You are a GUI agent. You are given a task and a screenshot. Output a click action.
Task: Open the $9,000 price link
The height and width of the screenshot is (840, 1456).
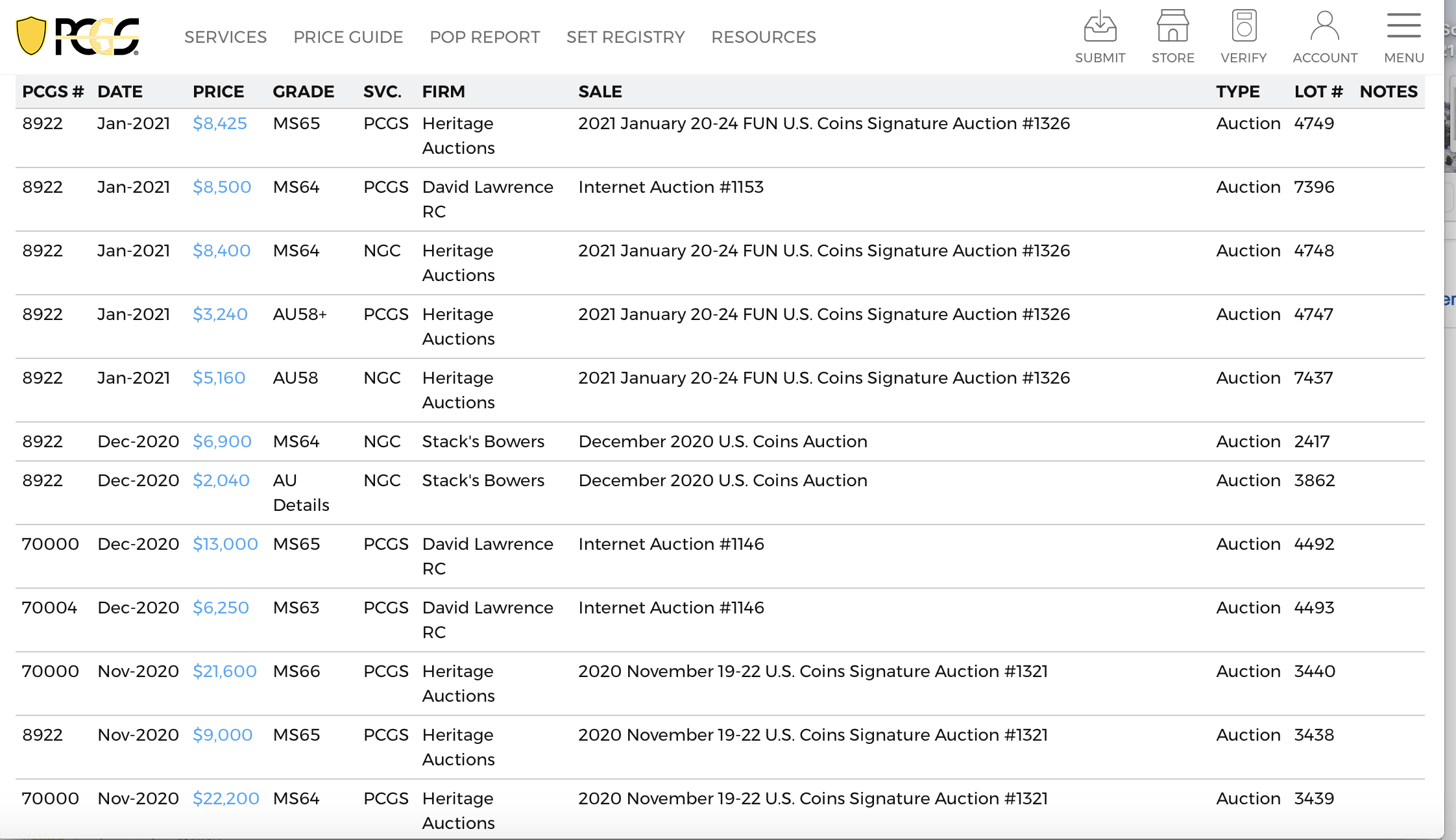click(x=223, y=735)
